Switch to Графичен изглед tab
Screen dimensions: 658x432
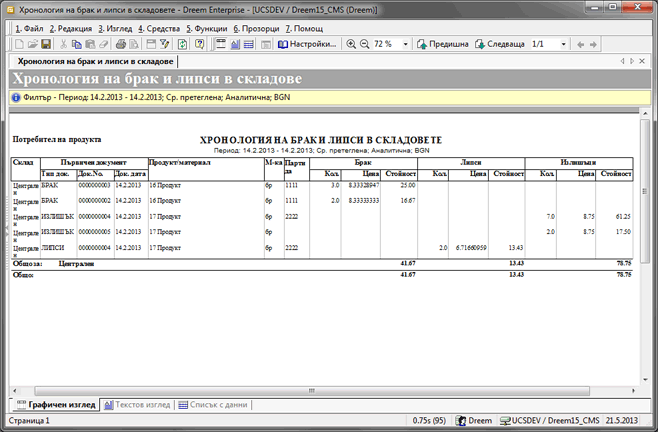[56, 405]
